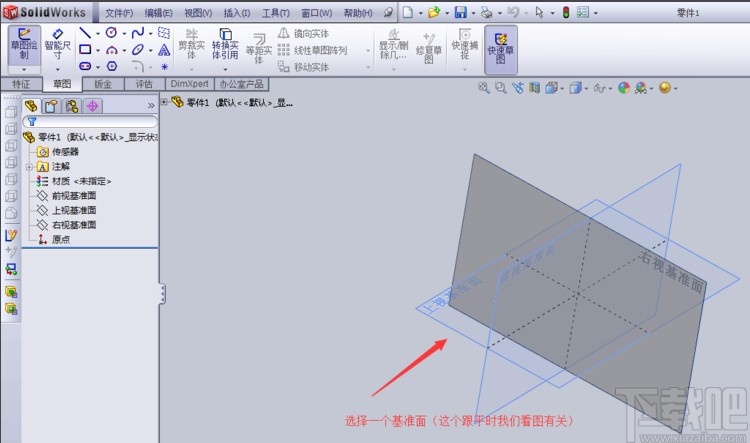Expand the 注解 tree node
This screenshot has height=443, width=750.
29,167
